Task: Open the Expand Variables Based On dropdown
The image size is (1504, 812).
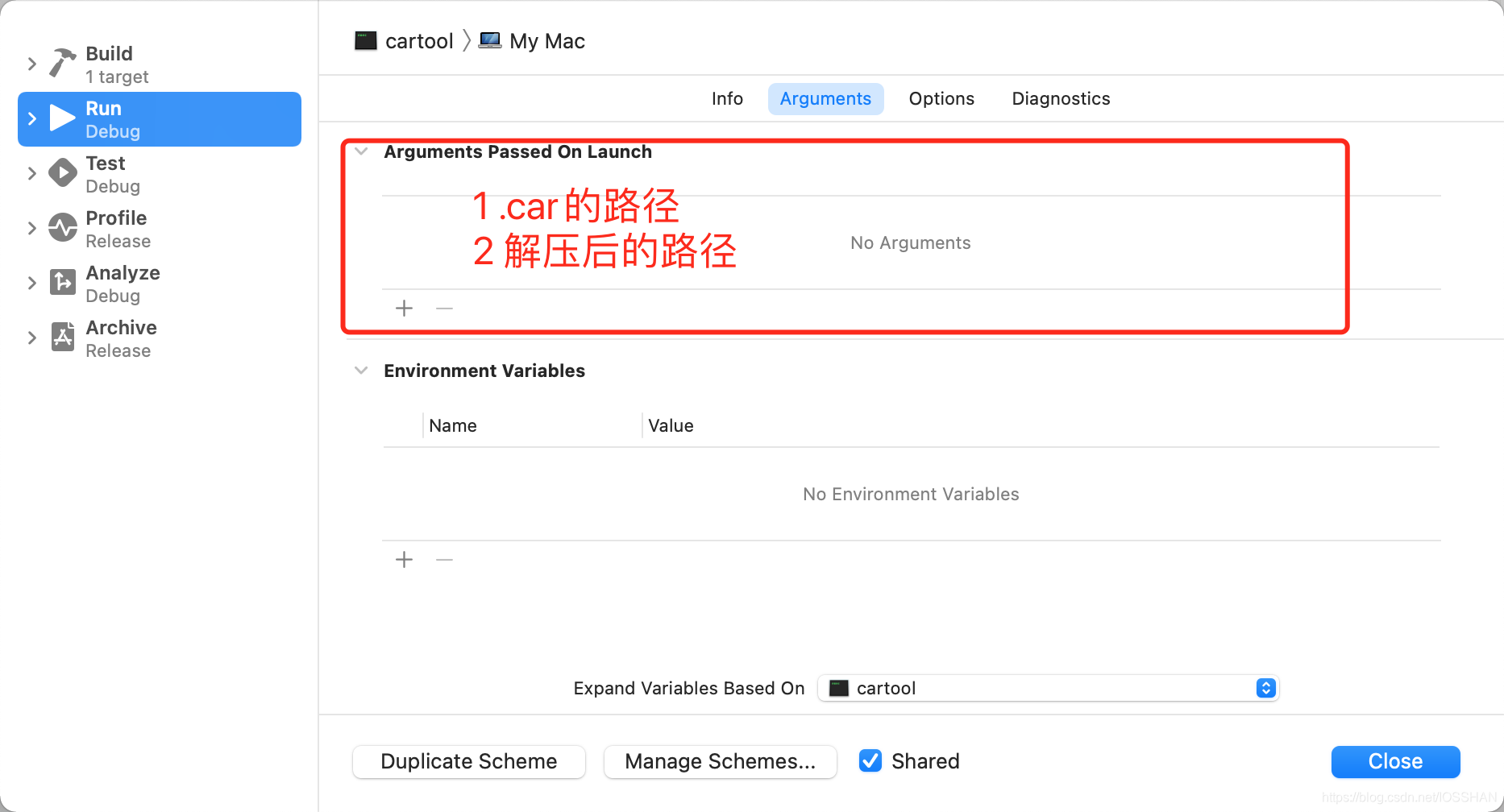Action: [1265, 688]
